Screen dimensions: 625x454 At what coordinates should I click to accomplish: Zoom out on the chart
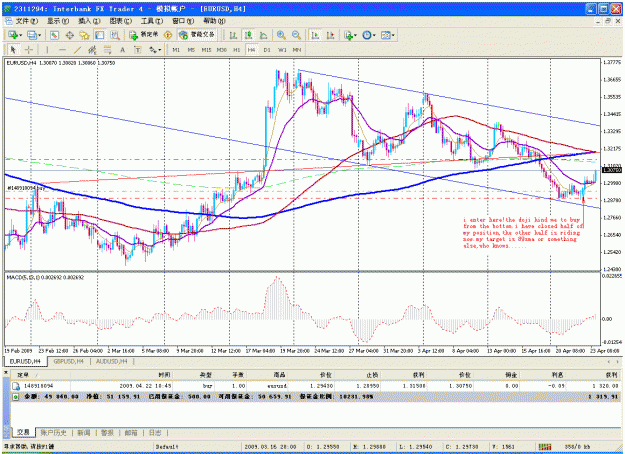[296, 35]
